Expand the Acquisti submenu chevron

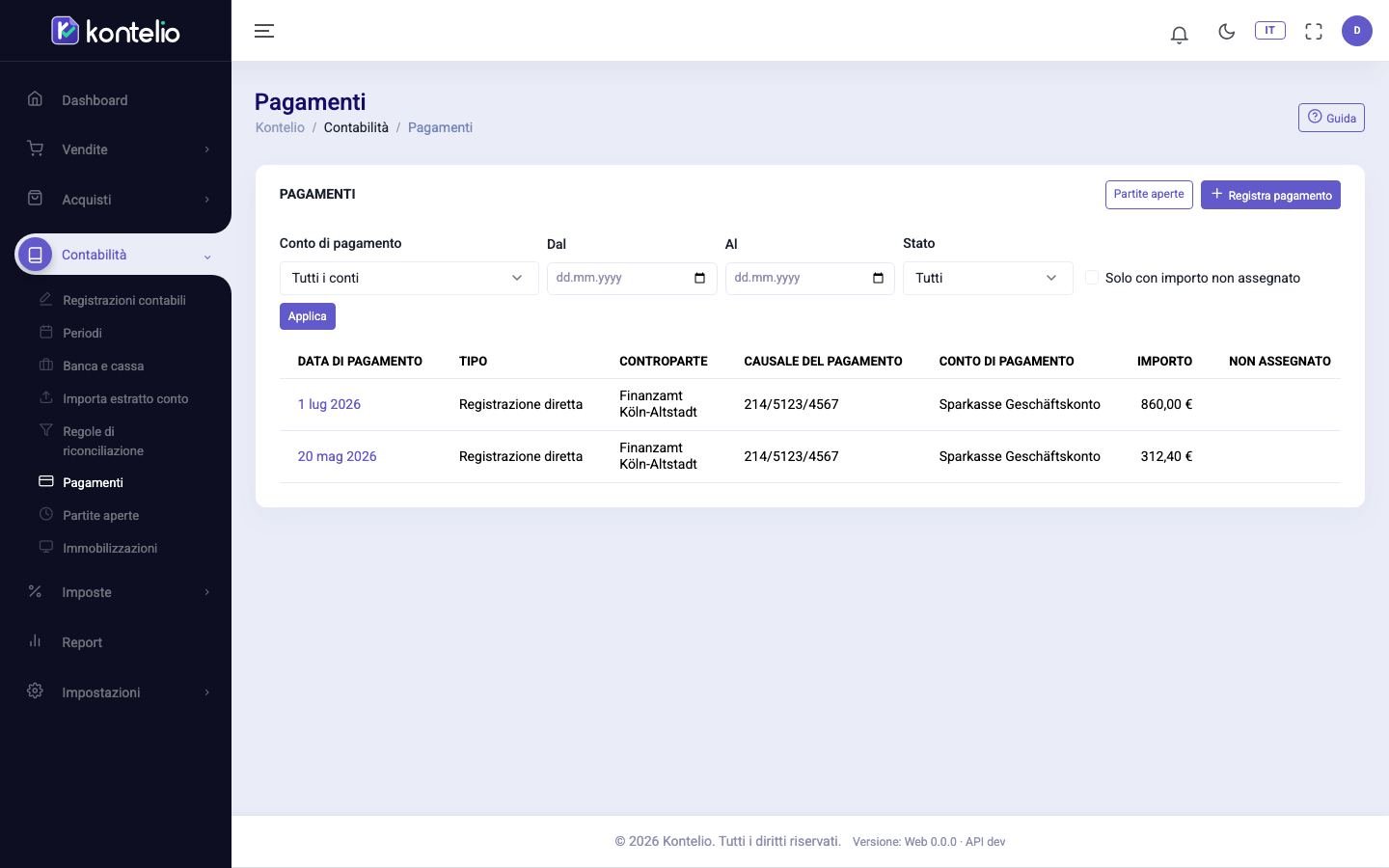tap(206, 200)
